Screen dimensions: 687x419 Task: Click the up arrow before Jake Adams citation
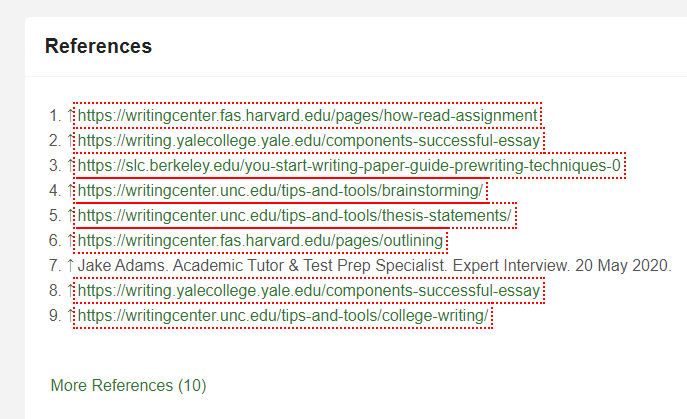point(70,266)
